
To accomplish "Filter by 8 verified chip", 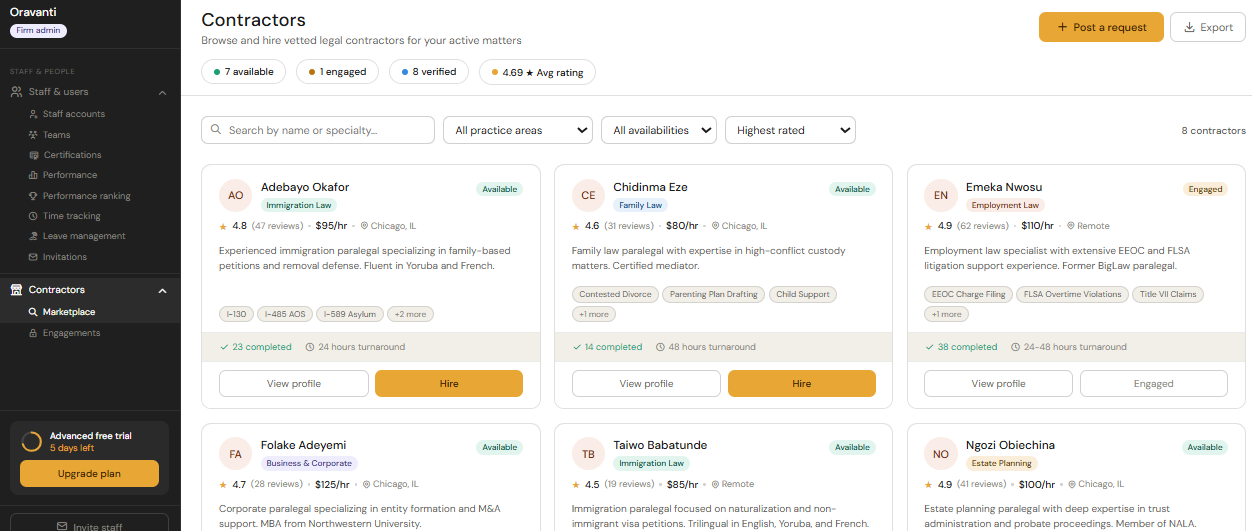I will 428,72.
